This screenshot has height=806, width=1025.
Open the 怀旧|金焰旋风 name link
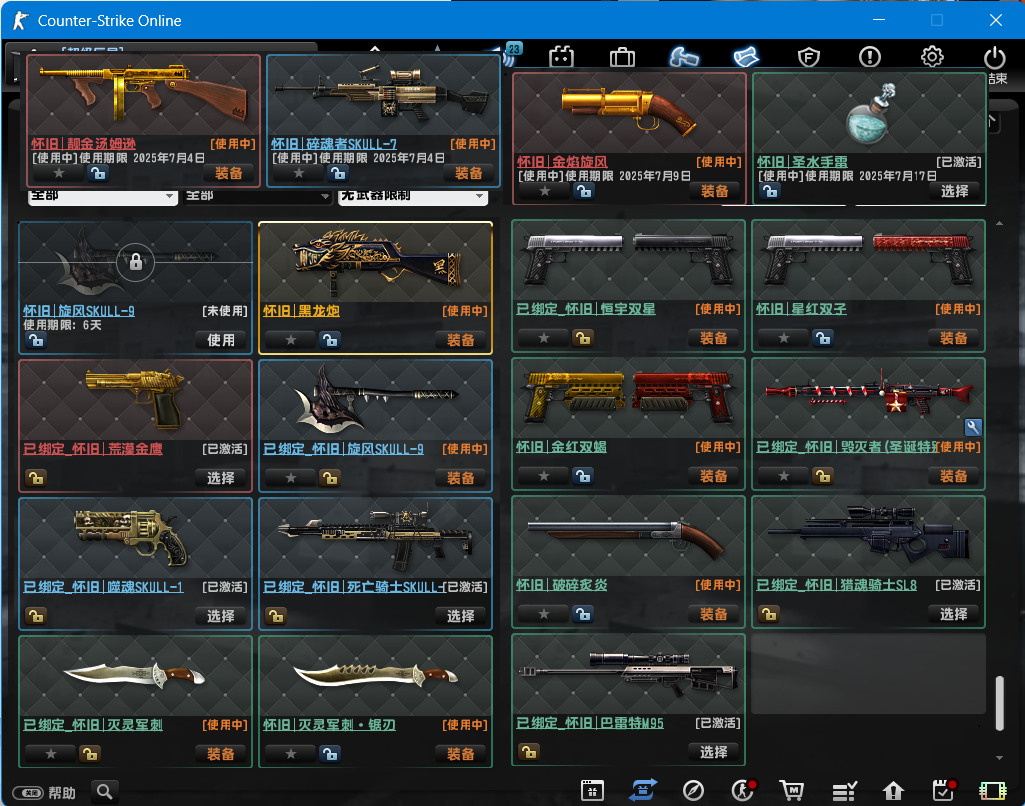pyautogui.click(x=562, y=161)
